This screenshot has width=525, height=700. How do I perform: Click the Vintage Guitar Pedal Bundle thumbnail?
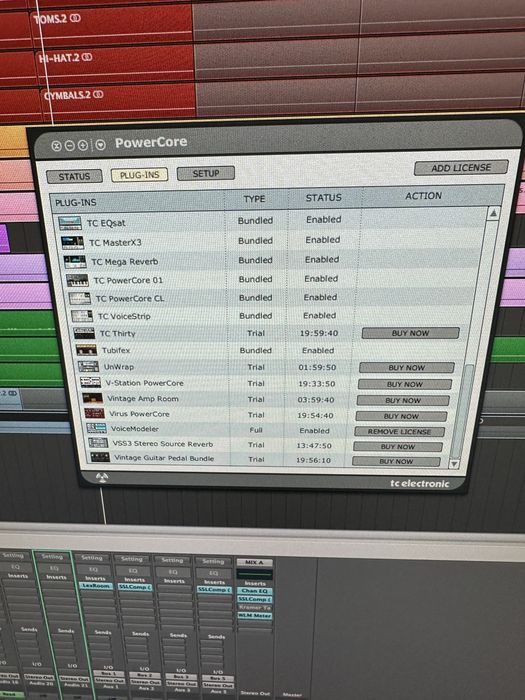100,458
